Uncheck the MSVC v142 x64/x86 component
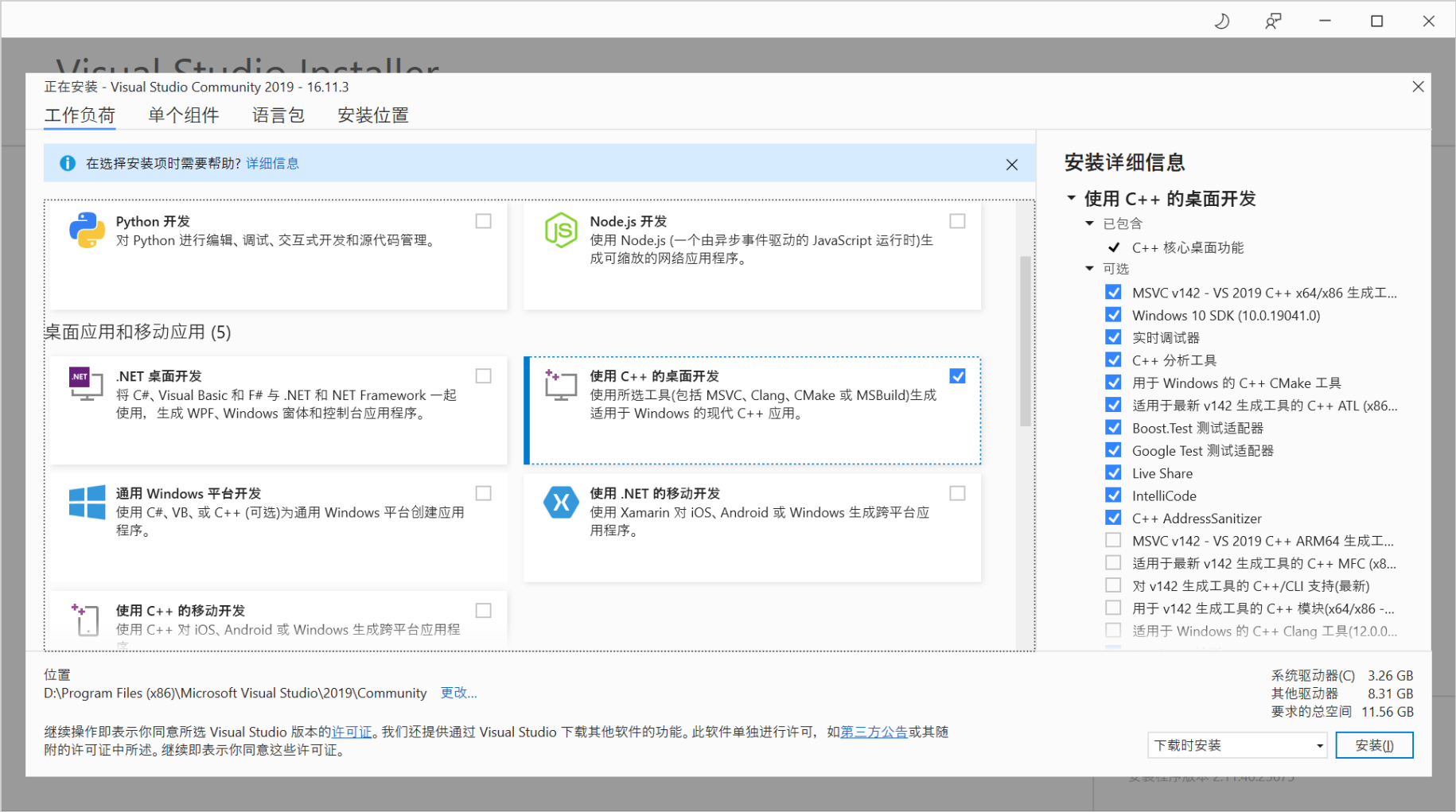The image size is (1456, 812). 1113,292
